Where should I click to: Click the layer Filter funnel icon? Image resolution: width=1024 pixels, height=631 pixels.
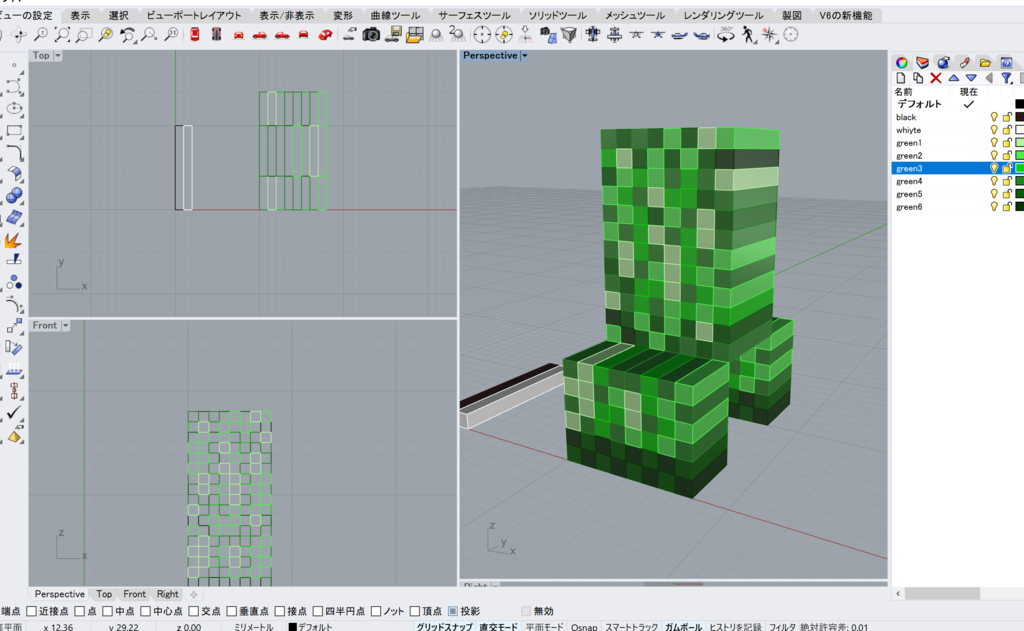(x=1006, y=78)
